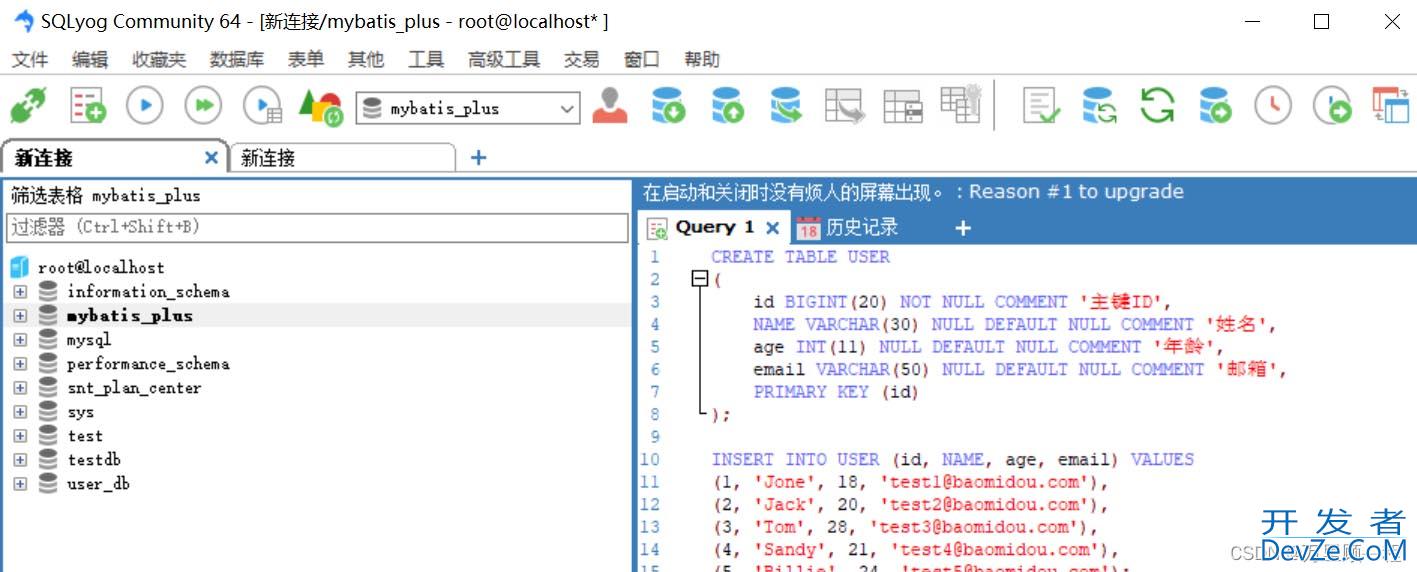Click the table with wrench icon
1417x572 pixels.
(961, 104)
